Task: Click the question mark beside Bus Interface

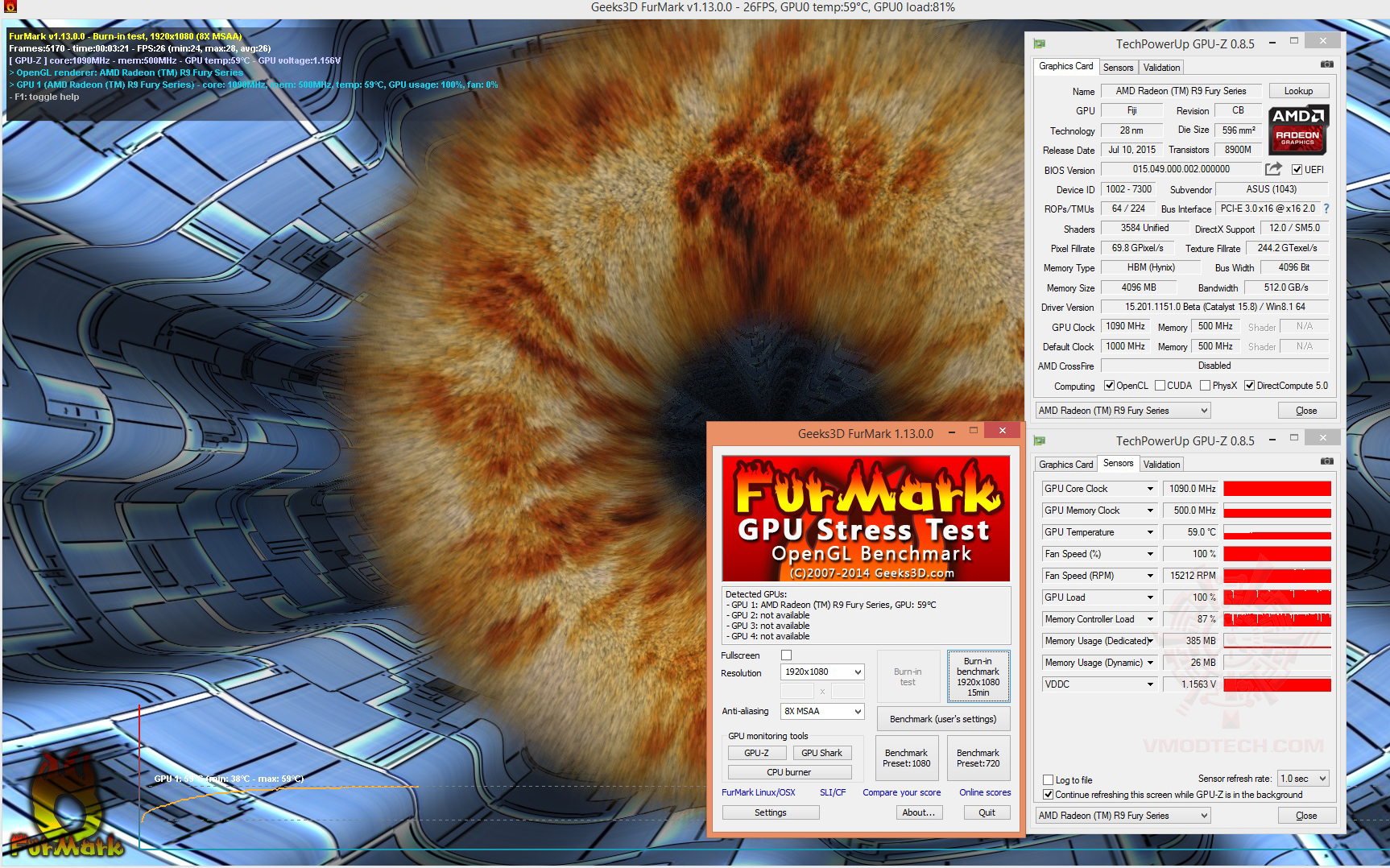Action: click(x=1326, y=209)
